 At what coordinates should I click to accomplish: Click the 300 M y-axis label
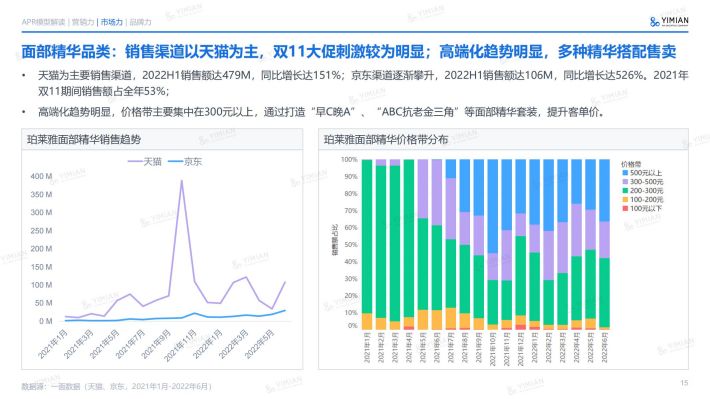41,212
